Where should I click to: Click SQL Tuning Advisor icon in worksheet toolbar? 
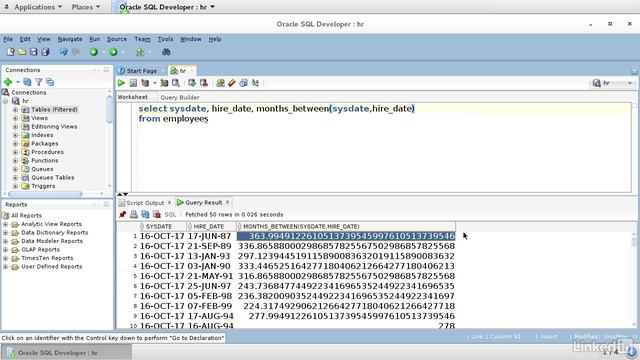176,83
